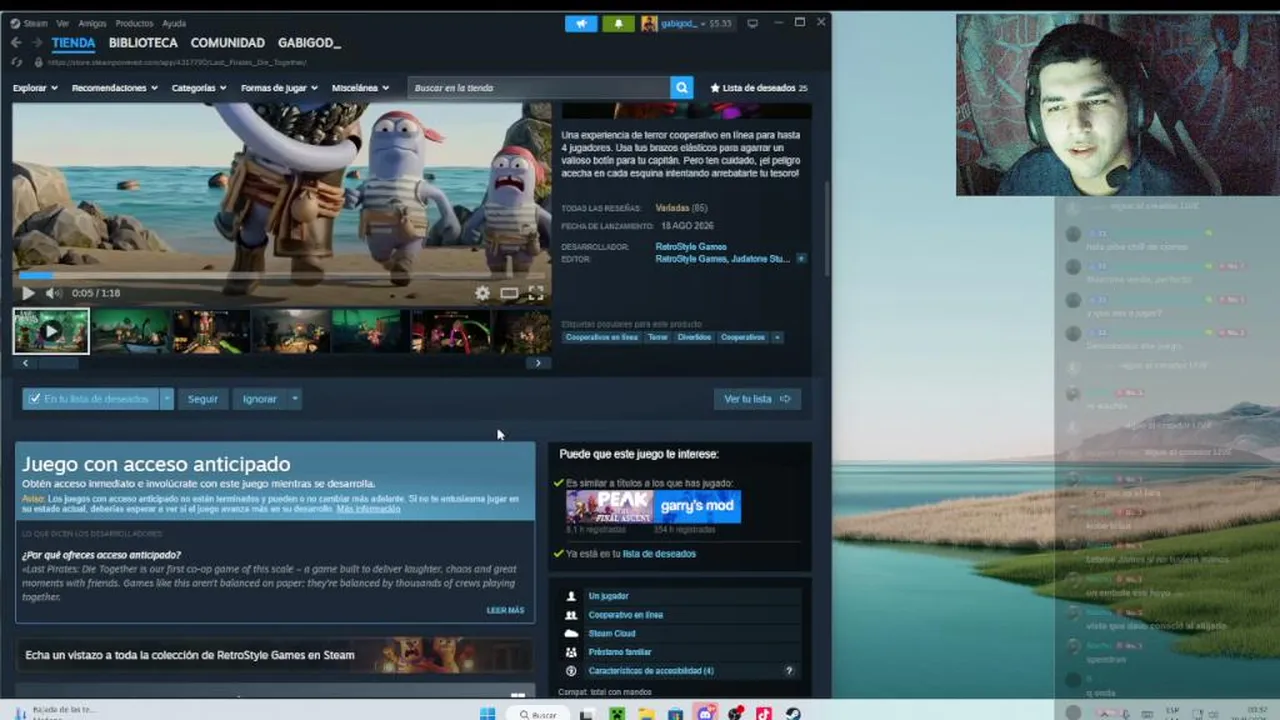Screen dimensions: 1280x720
Task: Open the Steam announcements megaphone button
Action: 581,23
